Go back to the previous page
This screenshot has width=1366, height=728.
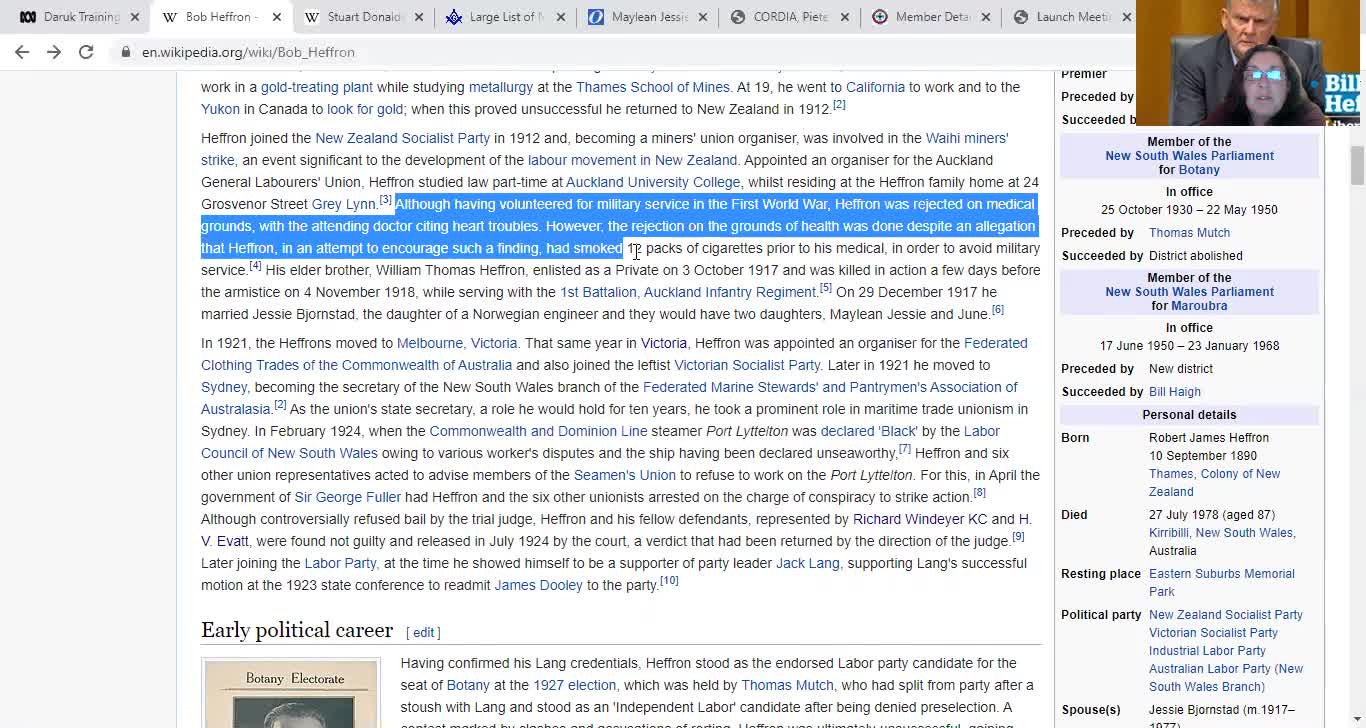tap(22, 52)
